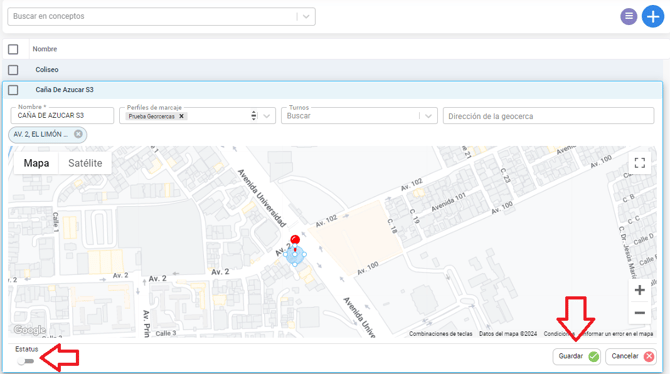The width and height of the screenshot is (670, 374).
Task: Check the Caña De Azucar S3 checkbox
Action: coord(13,90)
